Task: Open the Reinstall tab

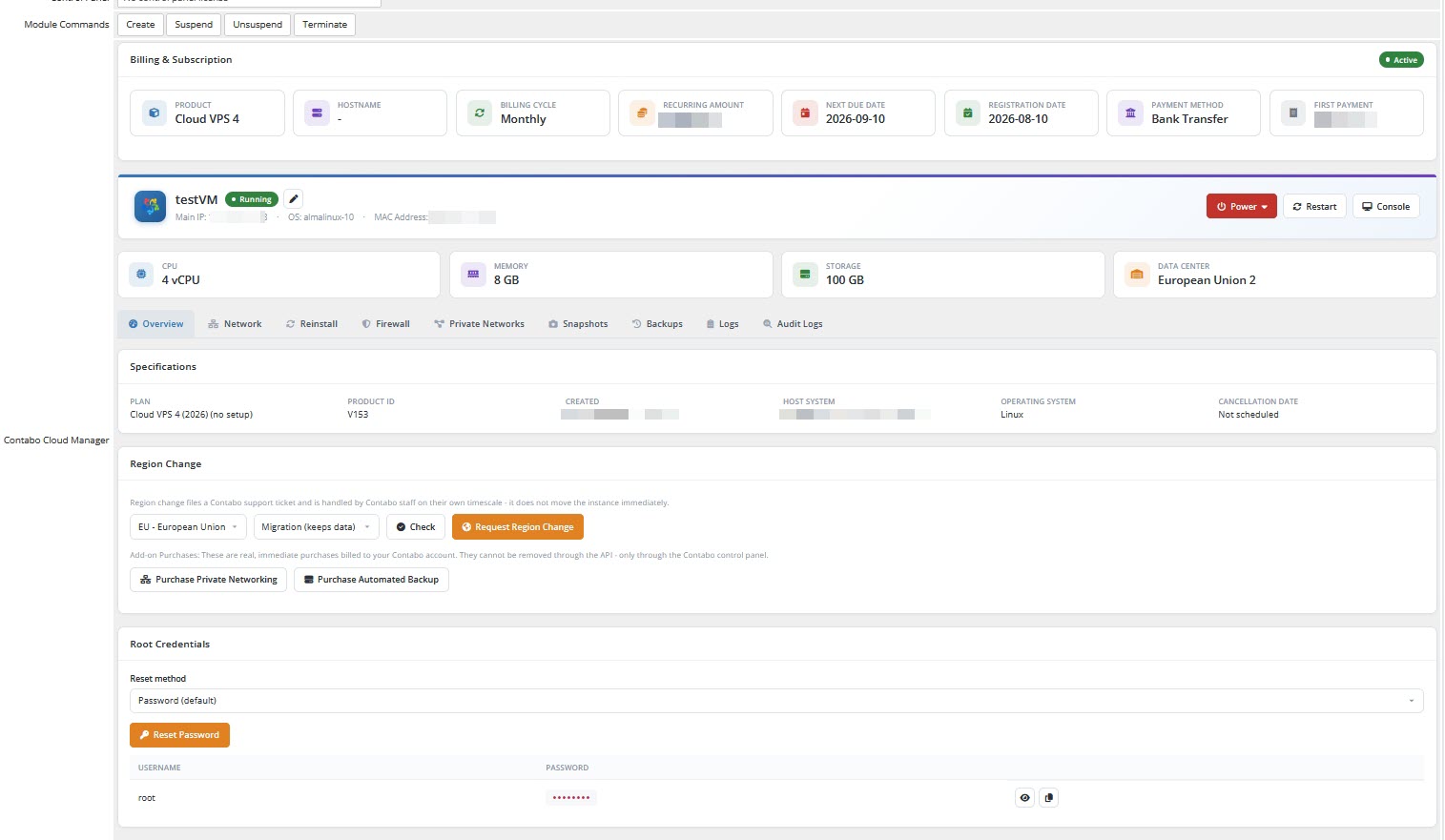Action: (x=312, y=324)
